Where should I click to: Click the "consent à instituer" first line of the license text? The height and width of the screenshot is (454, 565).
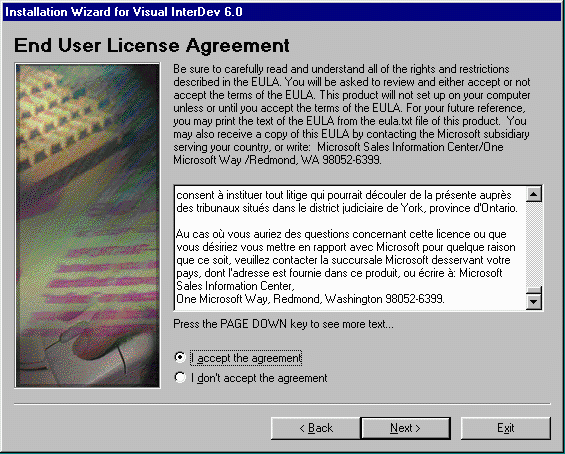344,195
